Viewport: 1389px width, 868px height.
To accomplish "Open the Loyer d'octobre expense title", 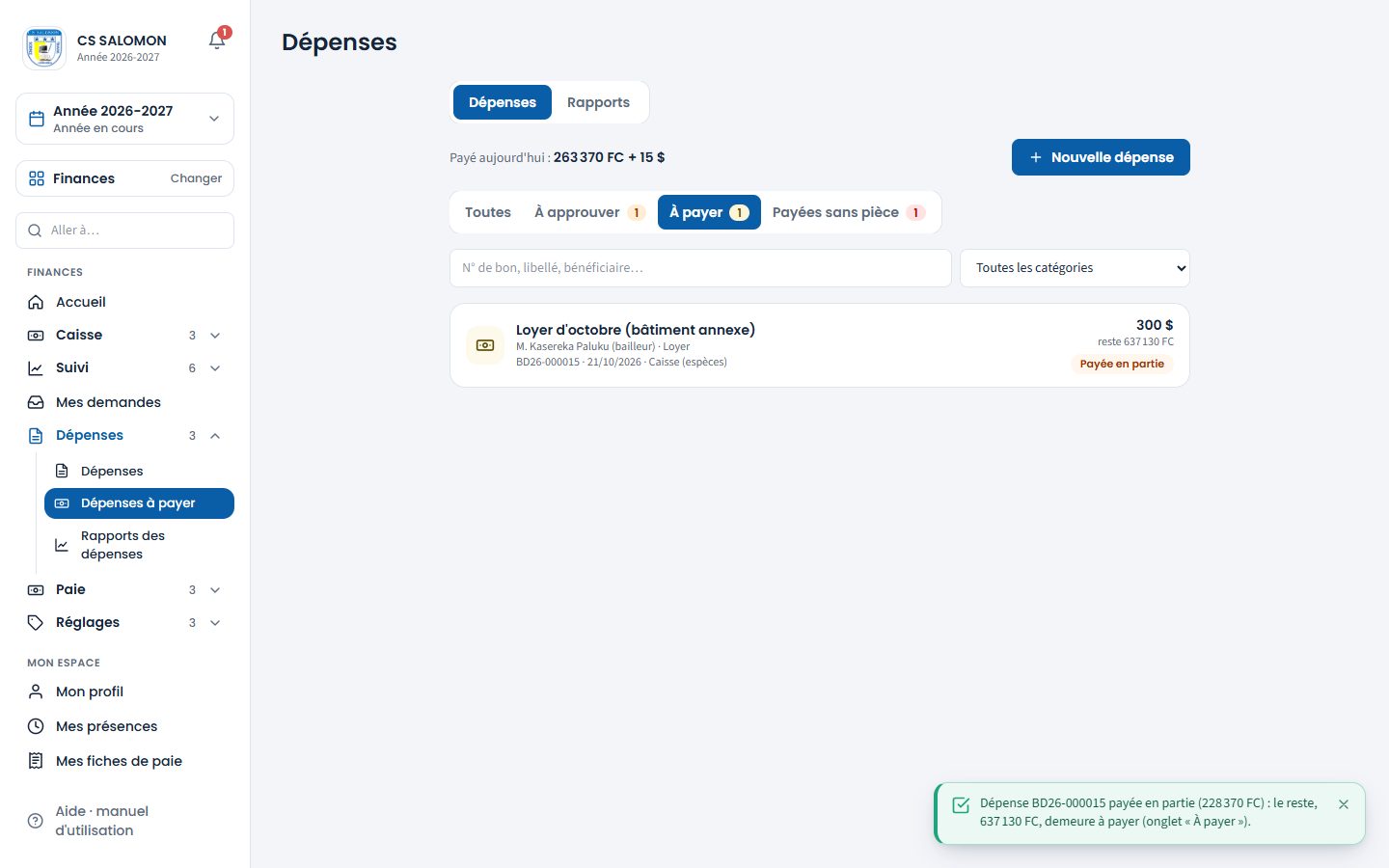I will pos(636,330).
